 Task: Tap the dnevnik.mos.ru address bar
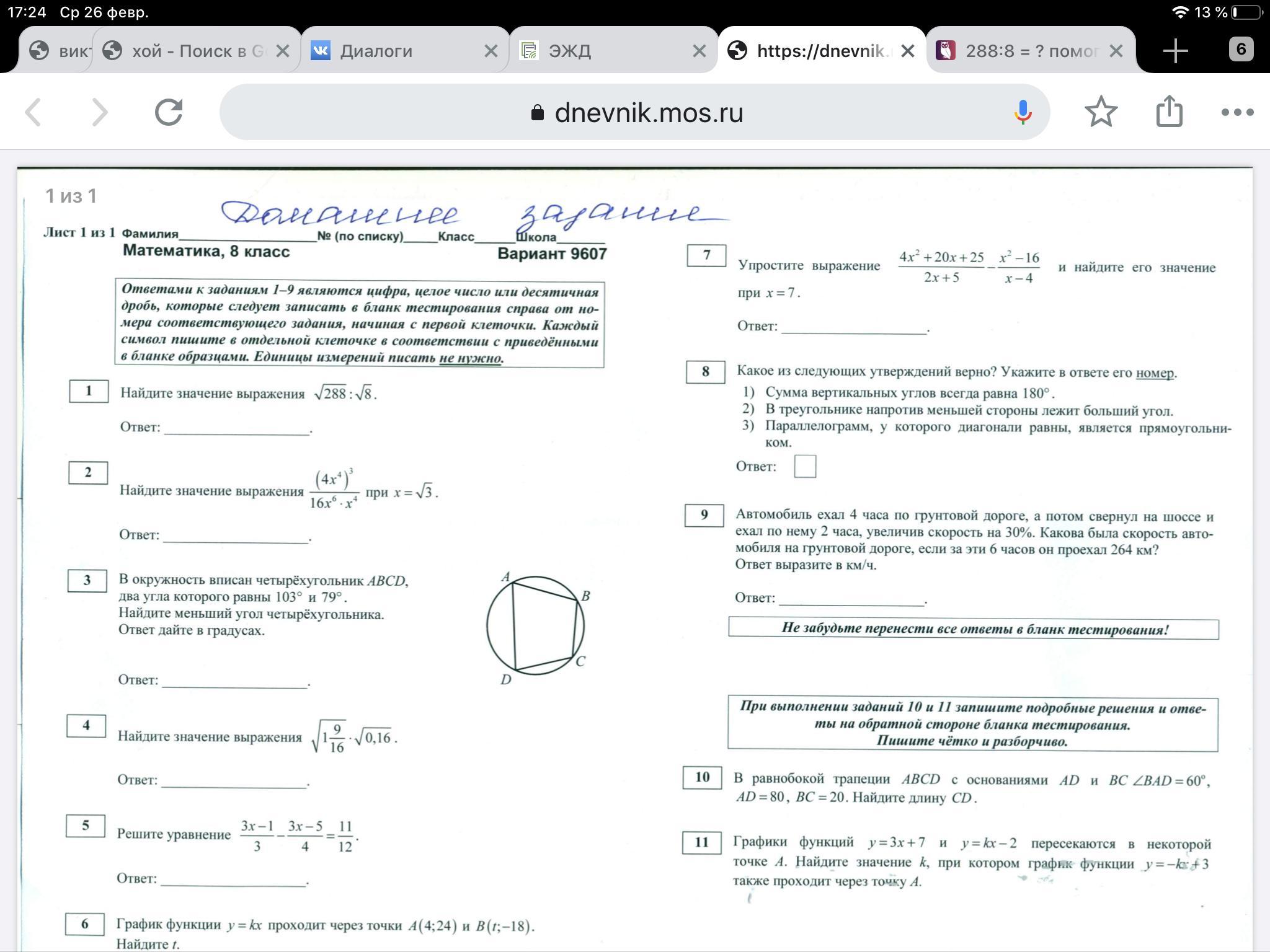coord(648,112)
